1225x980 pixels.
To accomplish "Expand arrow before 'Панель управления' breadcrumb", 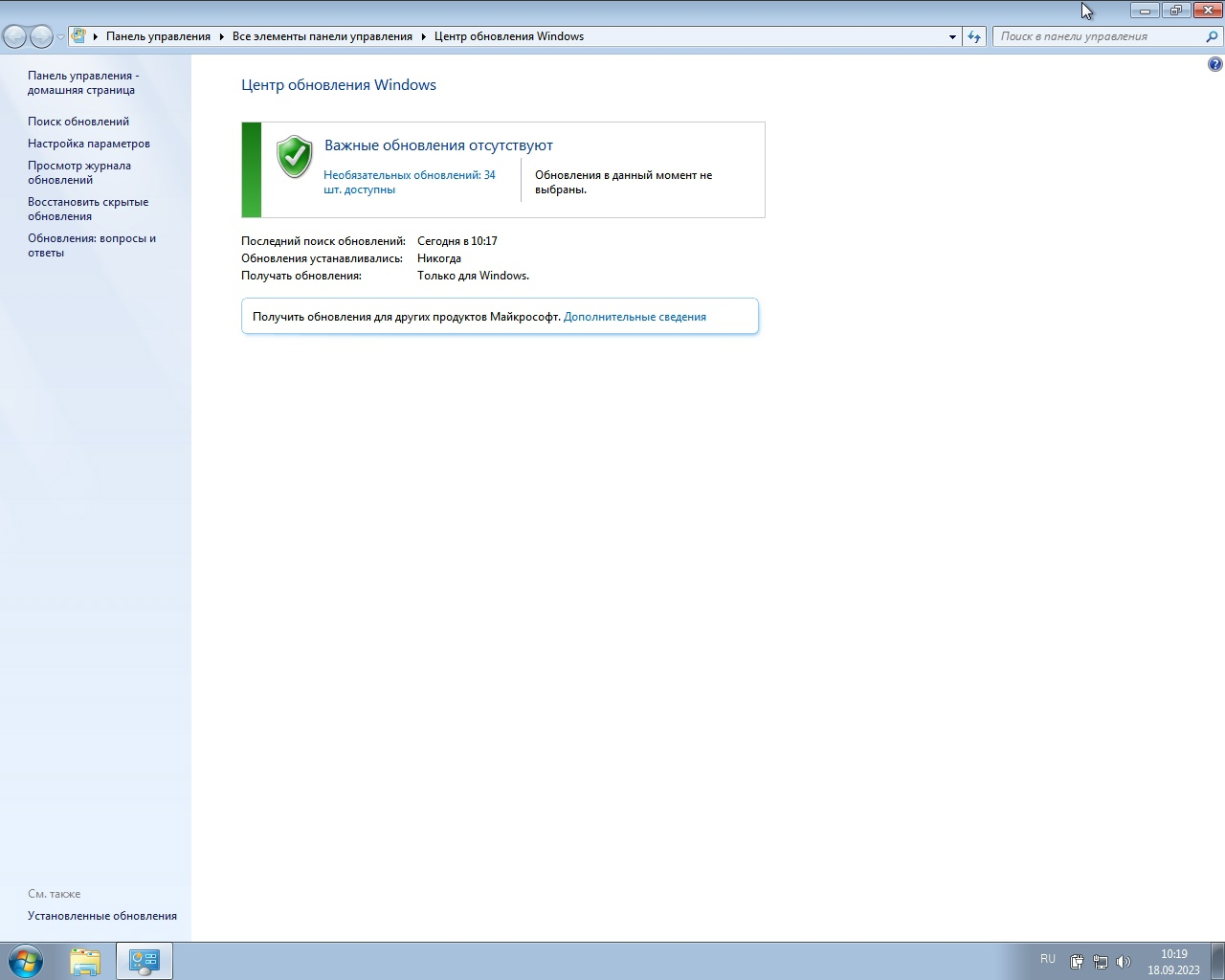I will [x=95, y=36].
